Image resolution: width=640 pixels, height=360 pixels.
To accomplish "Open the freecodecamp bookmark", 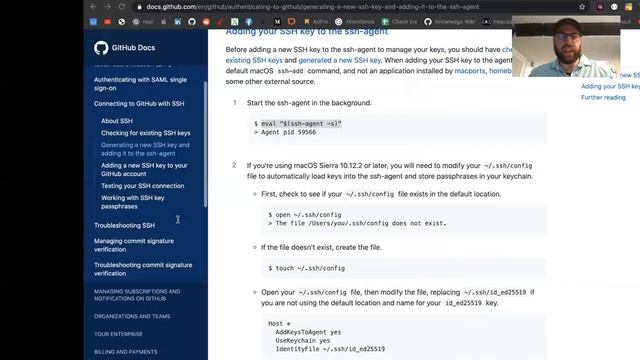I will [497, 22].
